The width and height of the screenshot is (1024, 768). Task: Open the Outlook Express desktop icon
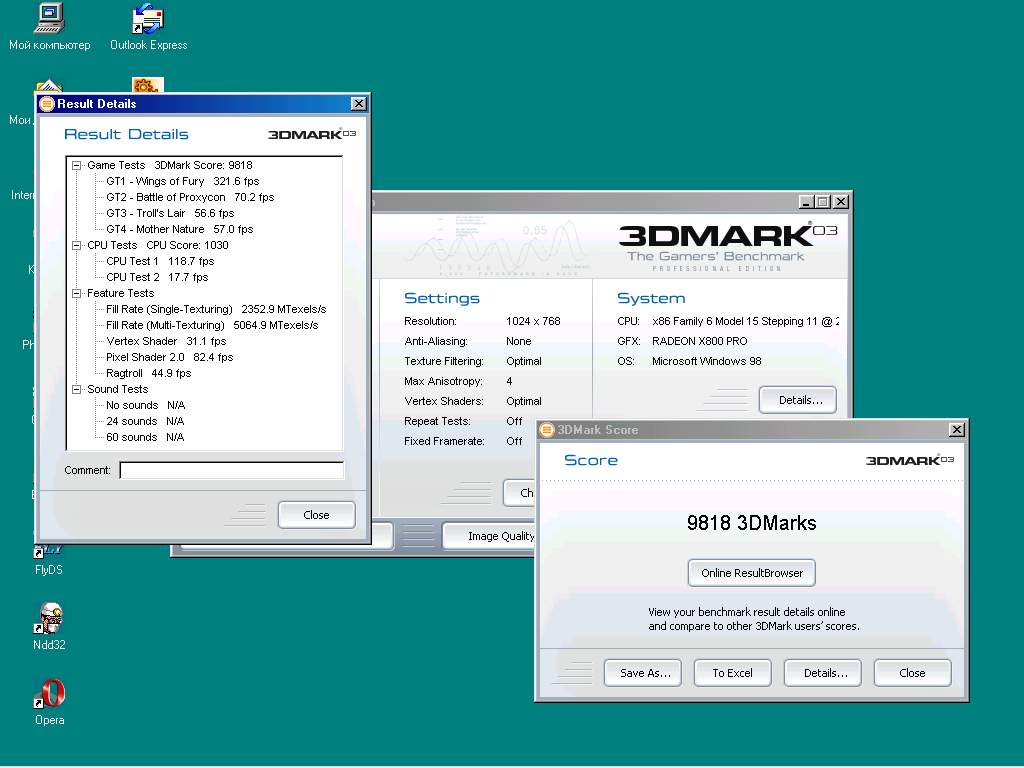click(x=148, y=18)
